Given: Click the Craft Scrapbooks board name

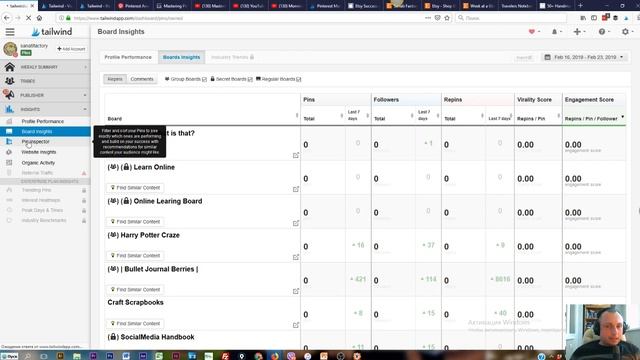Looking at the screenshot, I should point(136,302).
